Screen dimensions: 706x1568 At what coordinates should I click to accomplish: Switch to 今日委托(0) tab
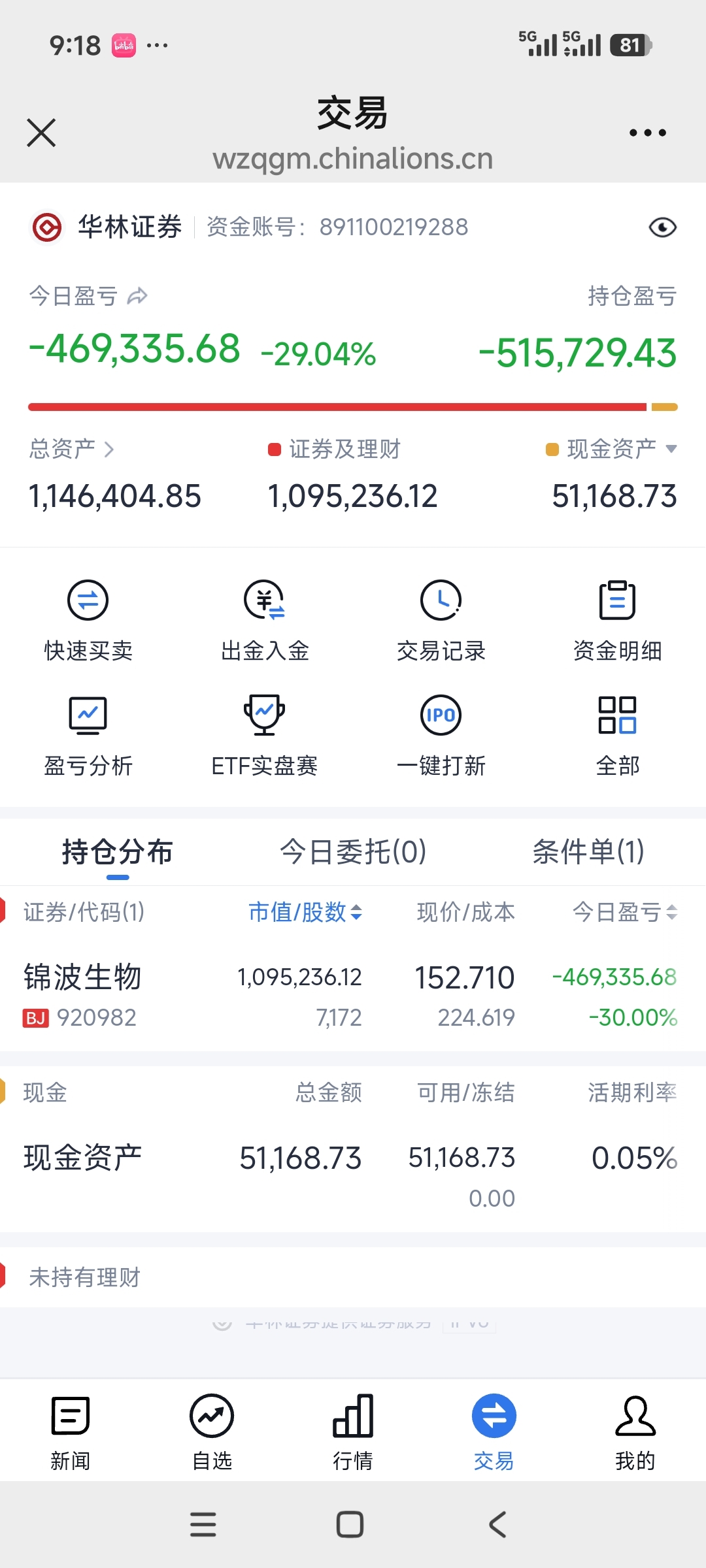click(353, 852)
